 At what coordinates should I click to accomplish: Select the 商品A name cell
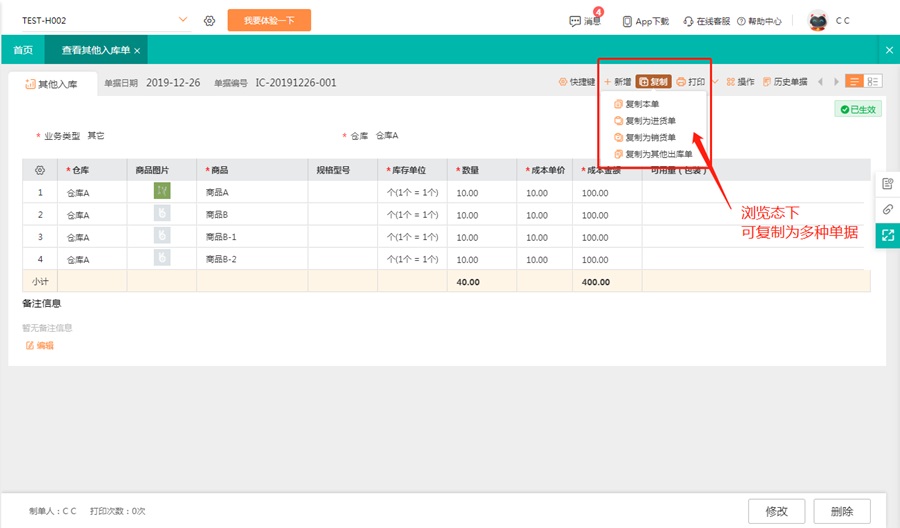tap(252, 192)
